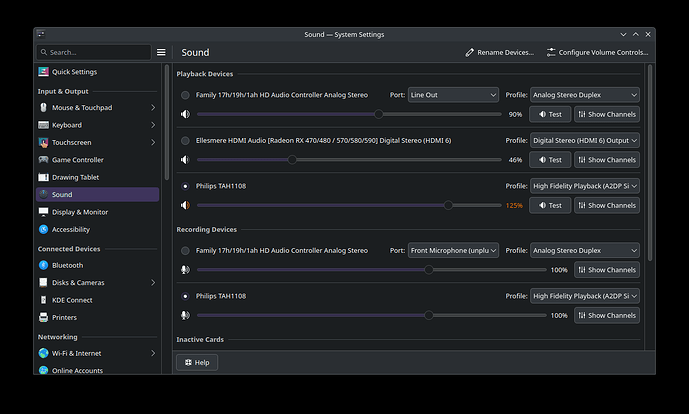Mute the Family 17h recording microphone icon
This screenshot has height=414, width=689.
185,270
